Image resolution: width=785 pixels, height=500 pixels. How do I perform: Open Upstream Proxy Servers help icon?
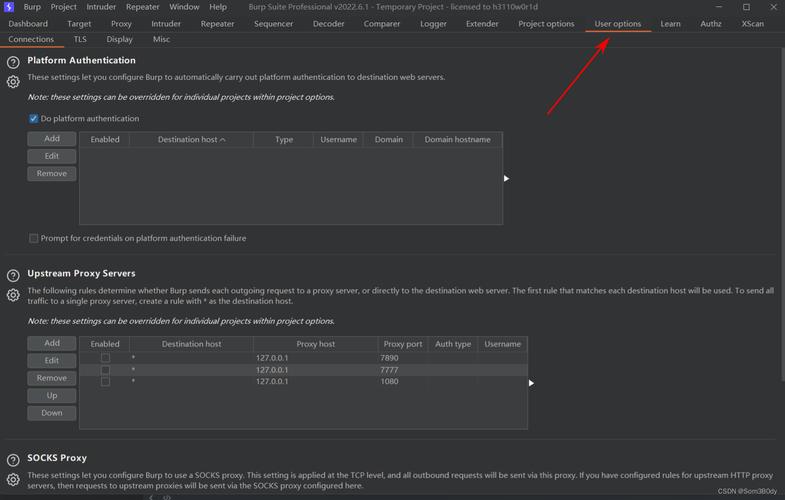13,275
